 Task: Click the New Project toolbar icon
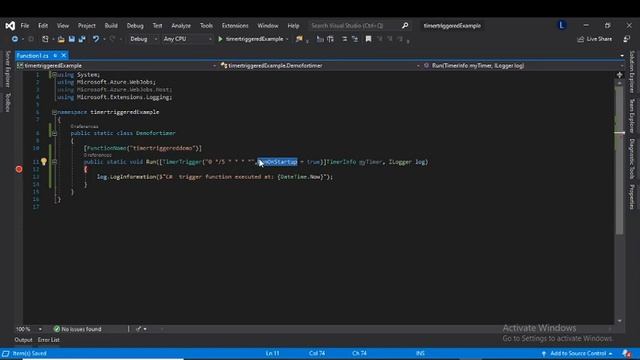tap(45, 39)
